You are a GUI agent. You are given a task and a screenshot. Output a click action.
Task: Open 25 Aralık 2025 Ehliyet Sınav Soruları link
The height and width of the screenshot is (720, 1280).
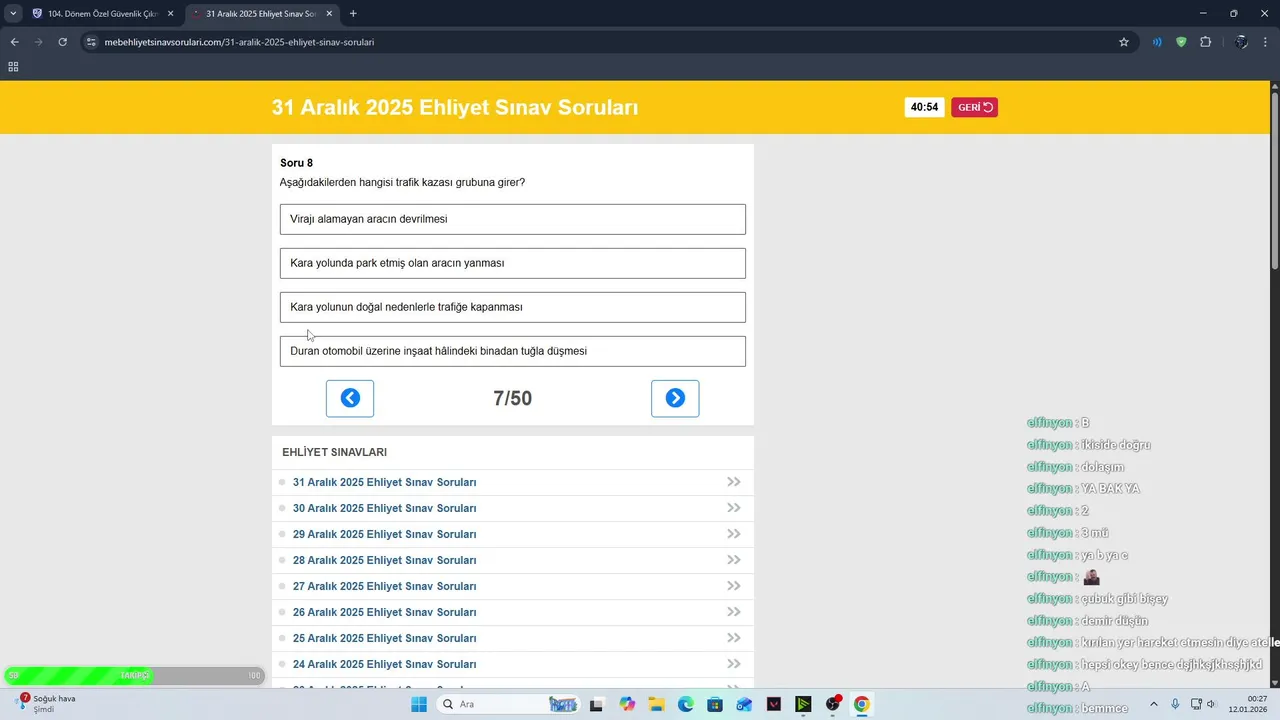(384, 638)
